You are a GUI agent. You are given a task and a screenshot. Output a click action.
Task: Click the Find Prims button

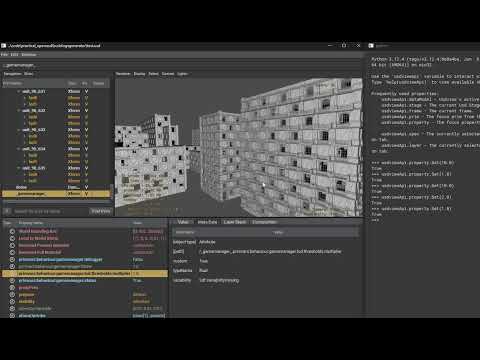pyautogui.click(x=101, y=211)
